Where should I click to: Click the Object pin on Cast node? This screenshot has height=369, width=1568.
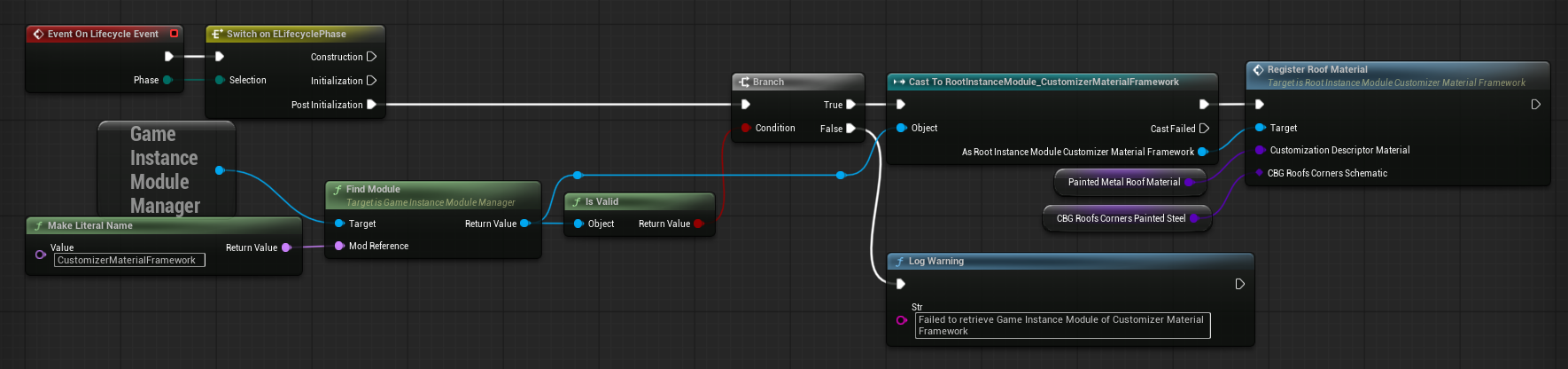(902, 128)
